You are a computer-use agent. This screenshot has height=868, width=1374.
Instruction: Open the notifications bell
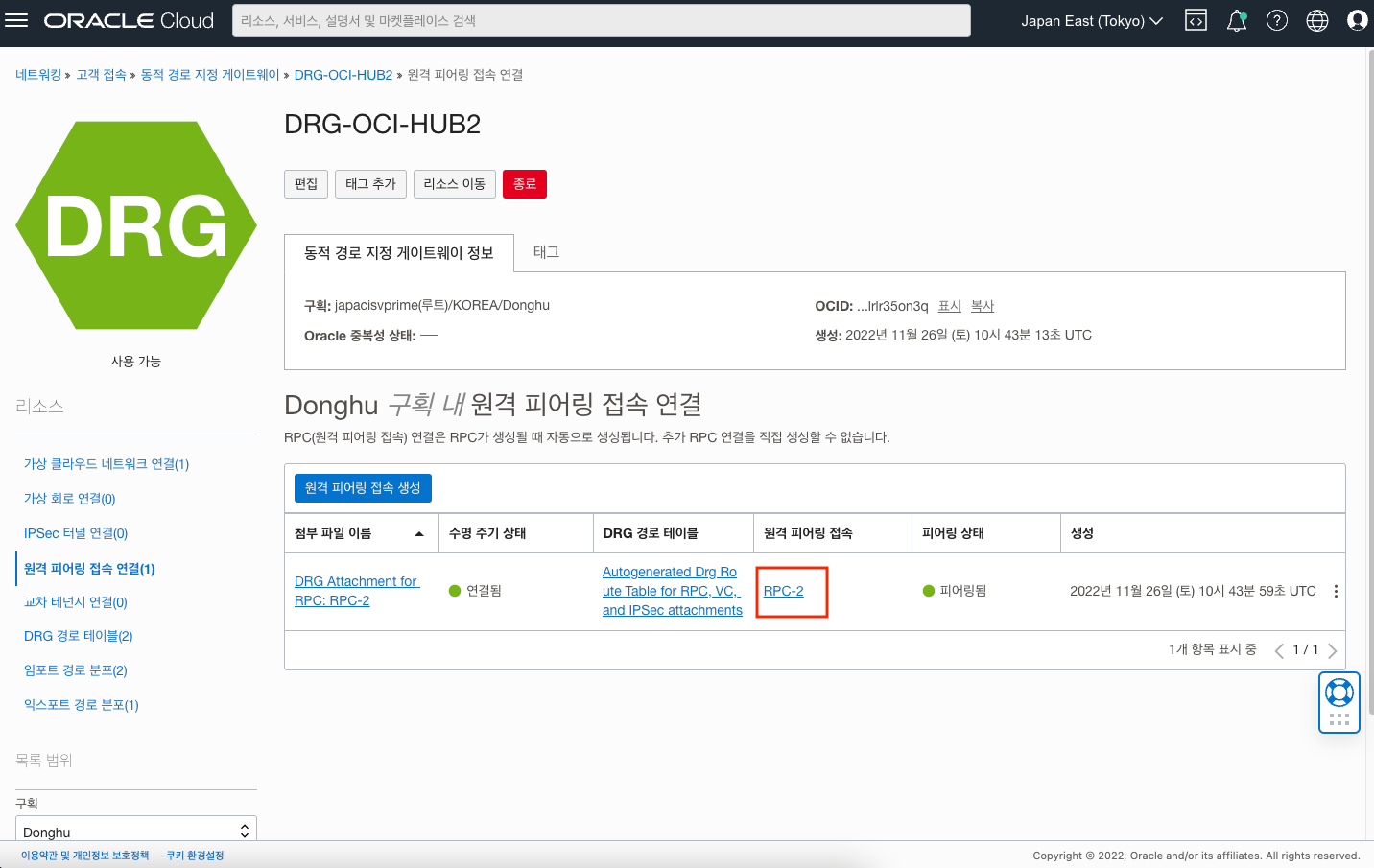point(1236,19)
